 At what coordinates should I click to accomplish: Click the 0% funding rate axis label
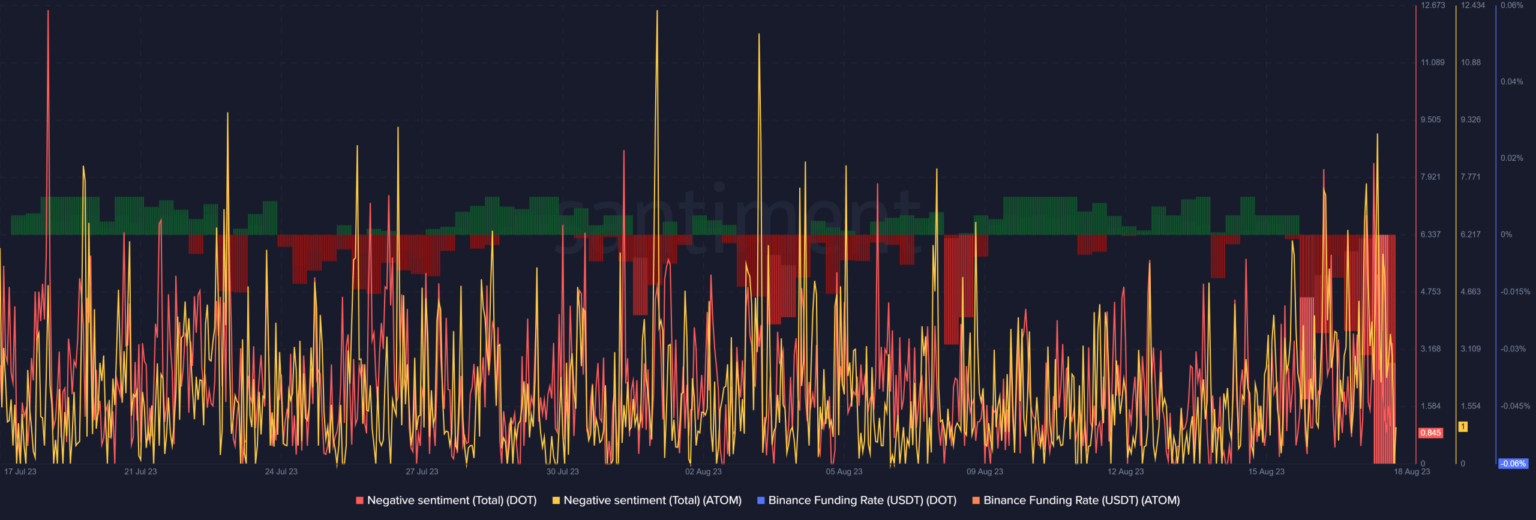click(x=1506, y=234)
